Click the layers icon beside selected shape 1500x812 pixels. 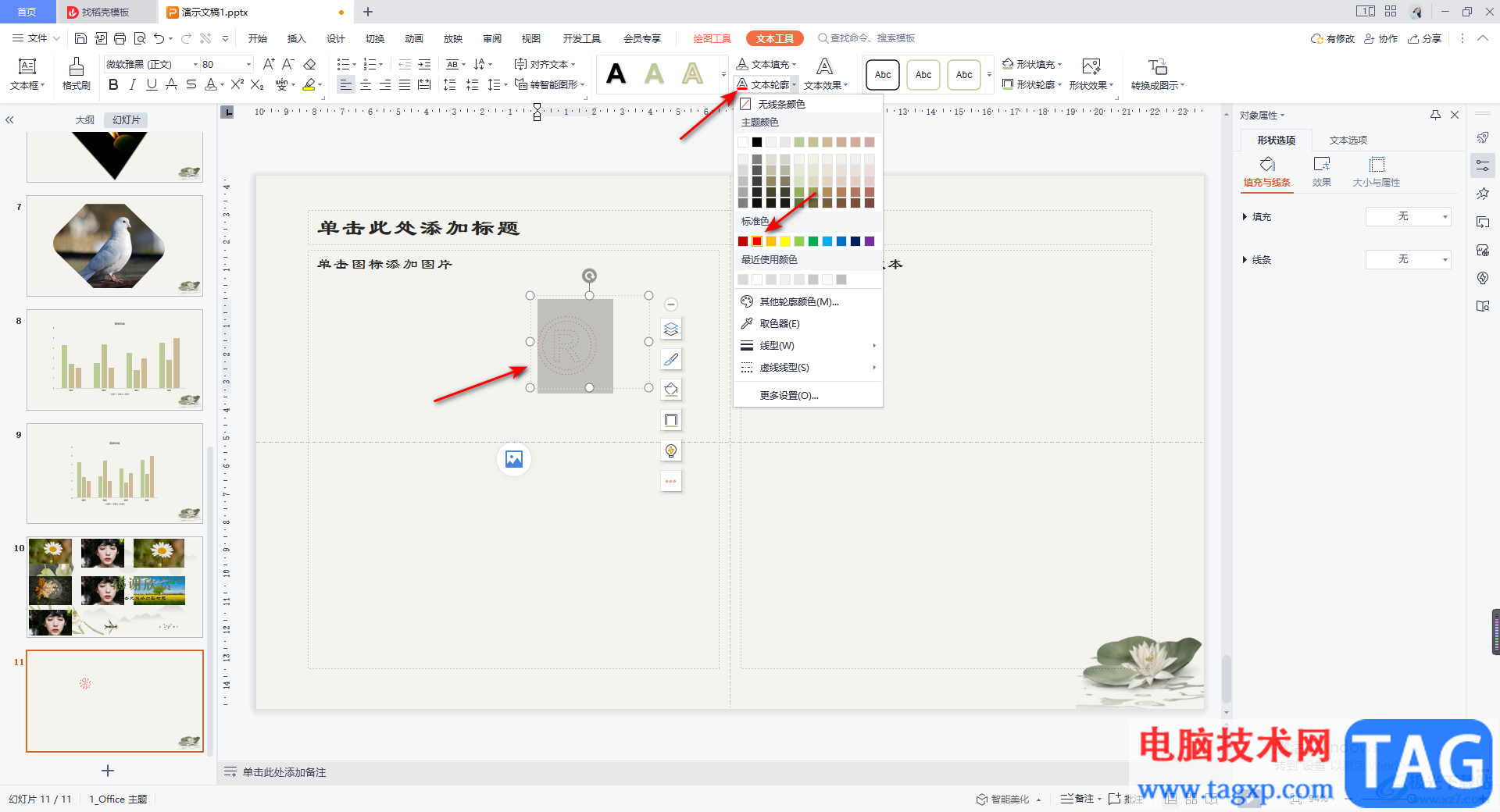(671, 329)
